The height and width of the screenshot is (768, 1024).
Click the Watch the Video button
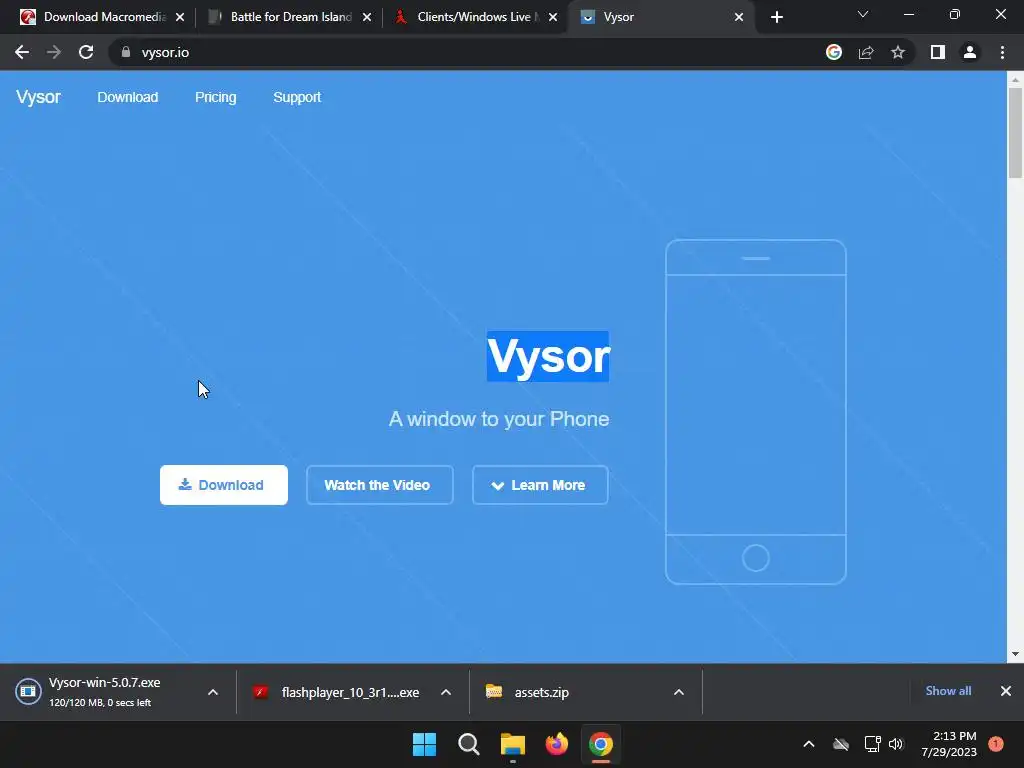click(x=379, y=485)
